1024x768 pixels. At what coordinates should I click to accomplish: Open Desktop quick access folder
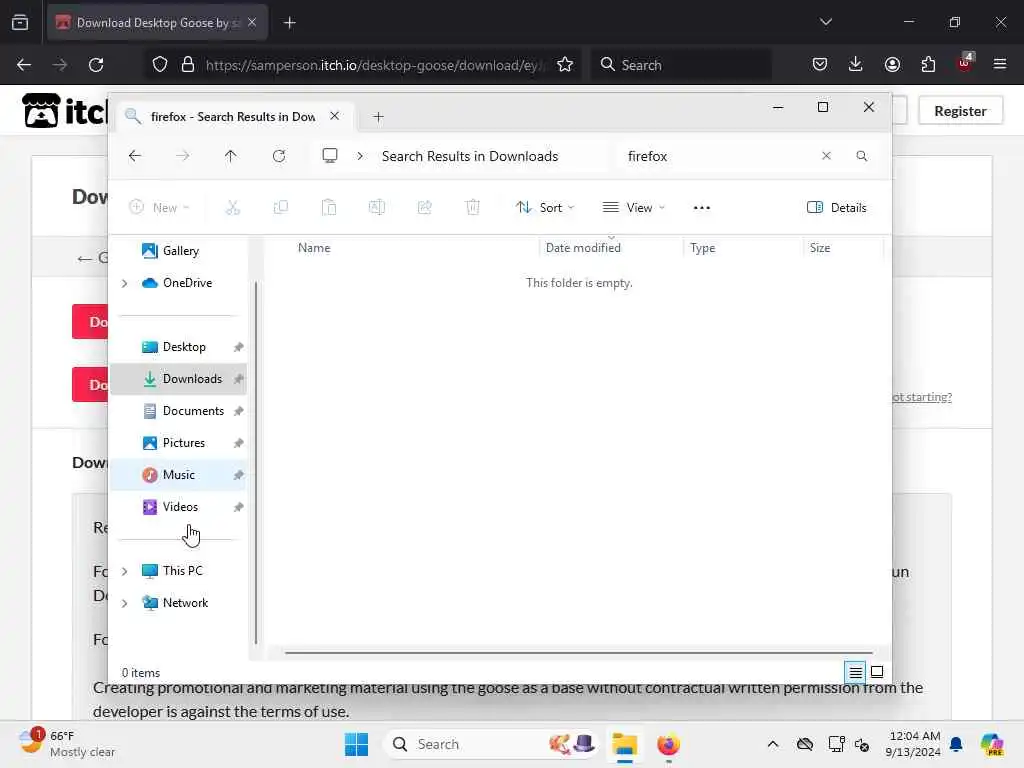click(x=178, y=347)
